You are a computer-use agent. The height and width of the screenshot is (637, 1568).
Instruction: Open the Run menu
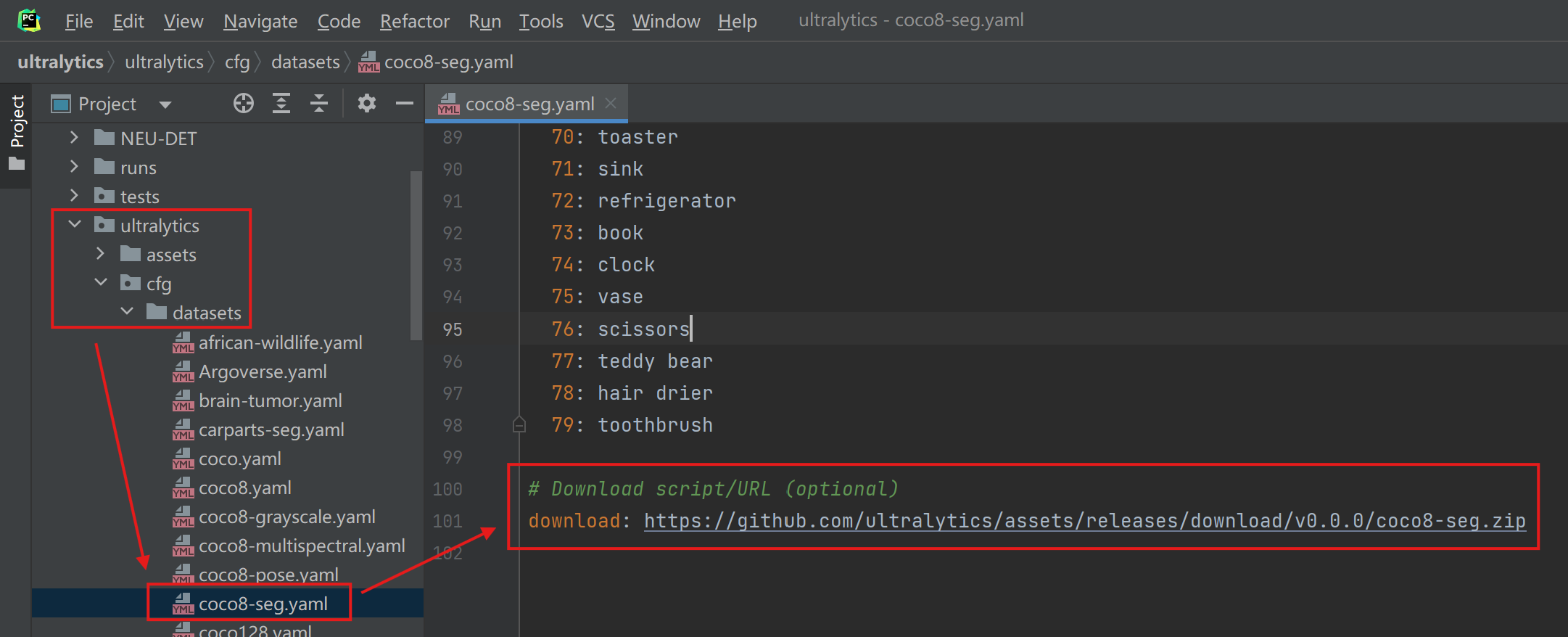pos(484,21)
